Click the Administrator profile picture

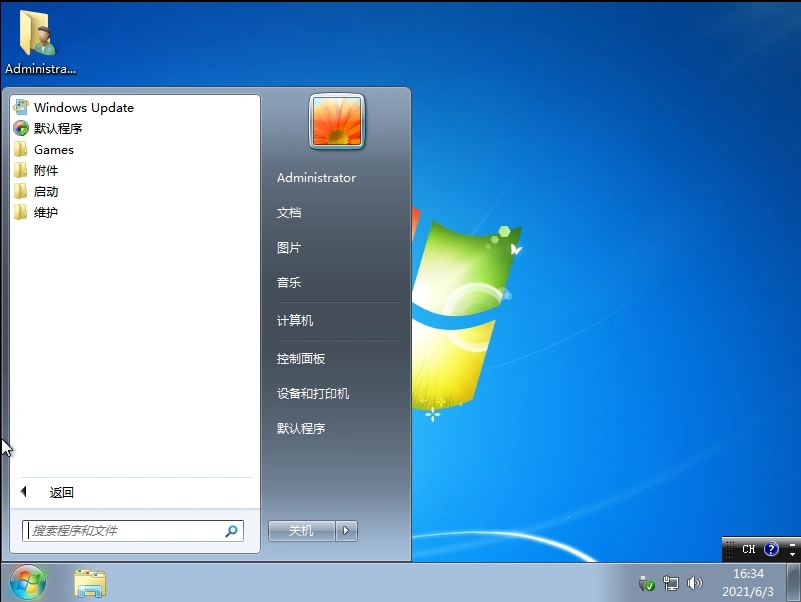(336, 120)
